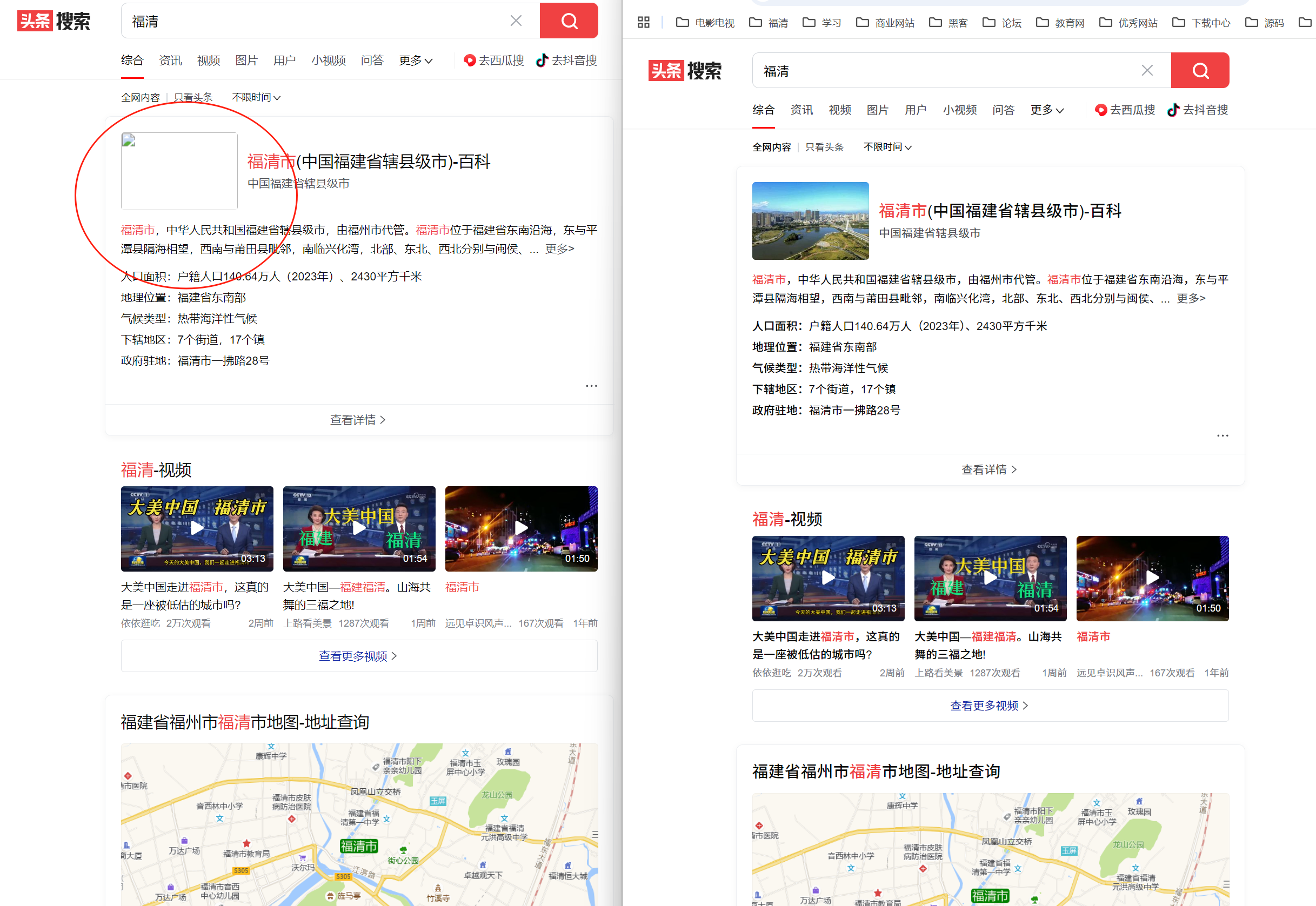The image size is (1316, 906).
Task: Click 查看详情 on left baike card
Action: pos(358,420)
